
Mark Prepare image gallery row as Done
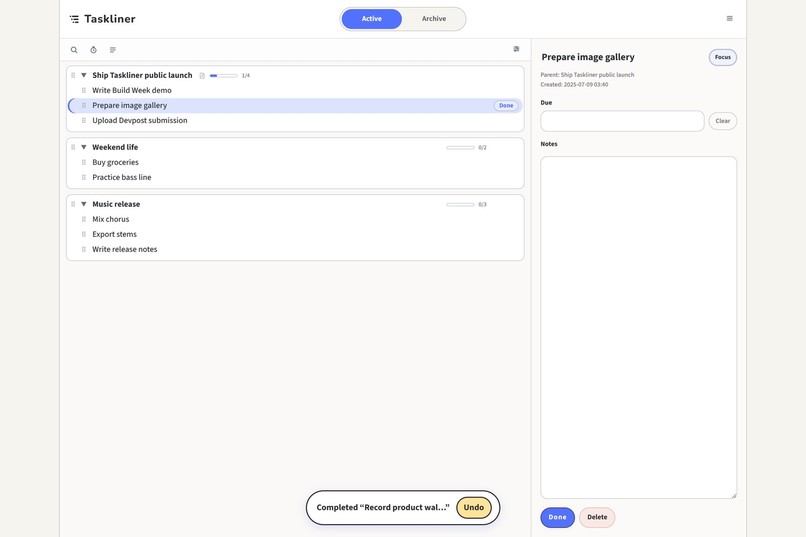coord(506,105)
